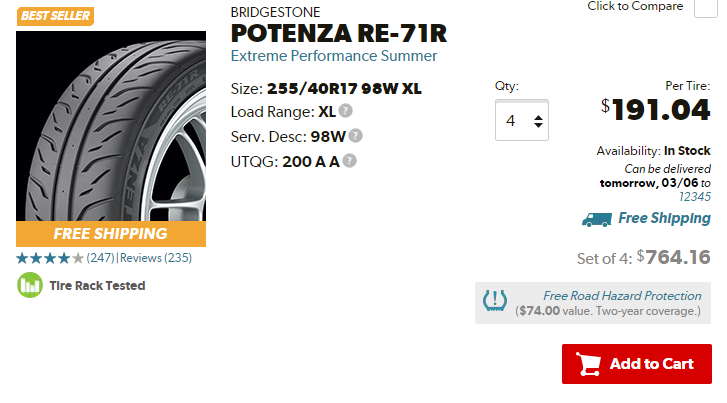Decrease quantity with the down arrow
This screenshot has height=403, width=727.
tap(538, 127)
